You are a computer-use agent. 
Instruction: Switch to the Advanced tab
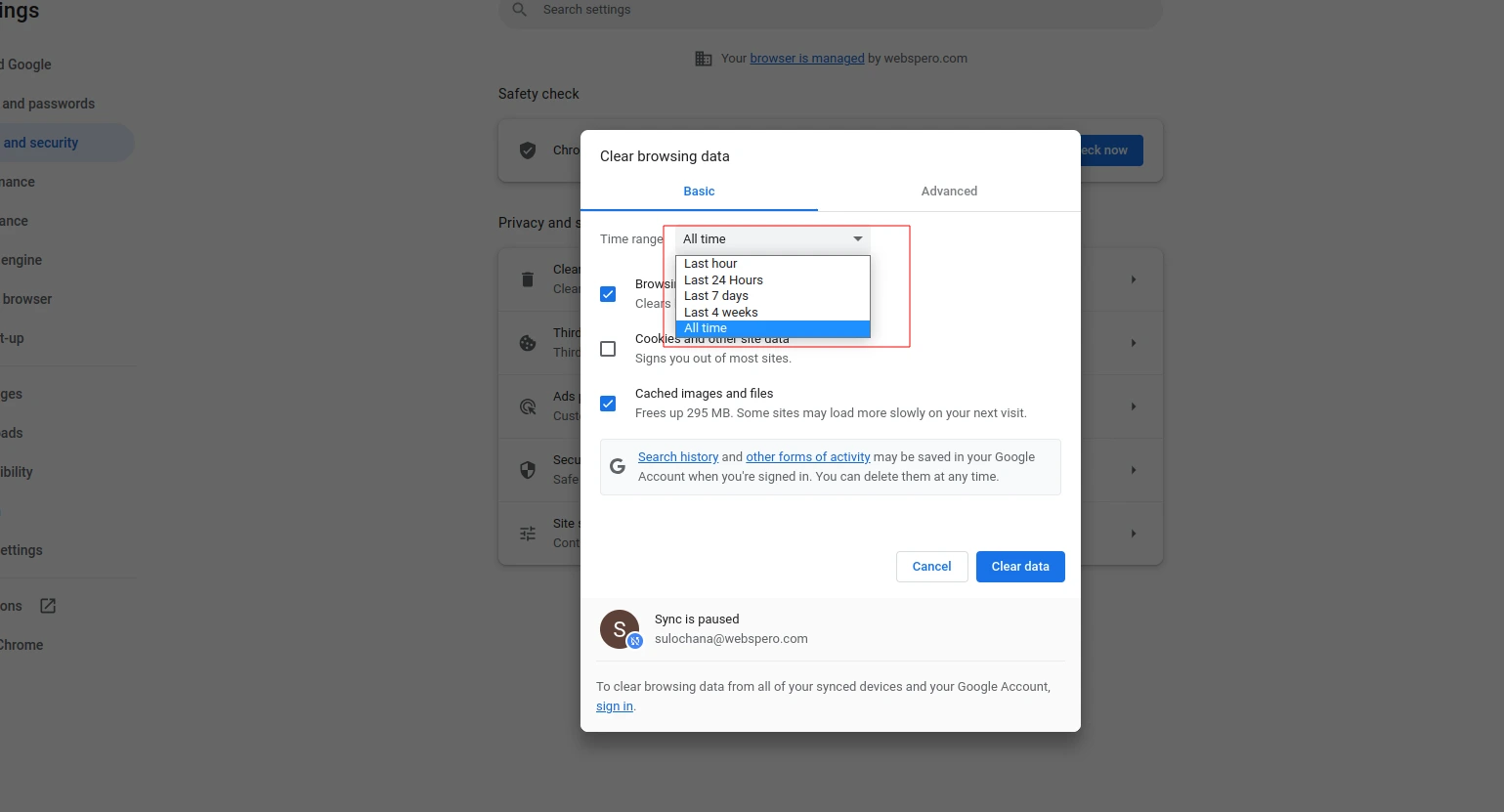click(x=948, y=192)
